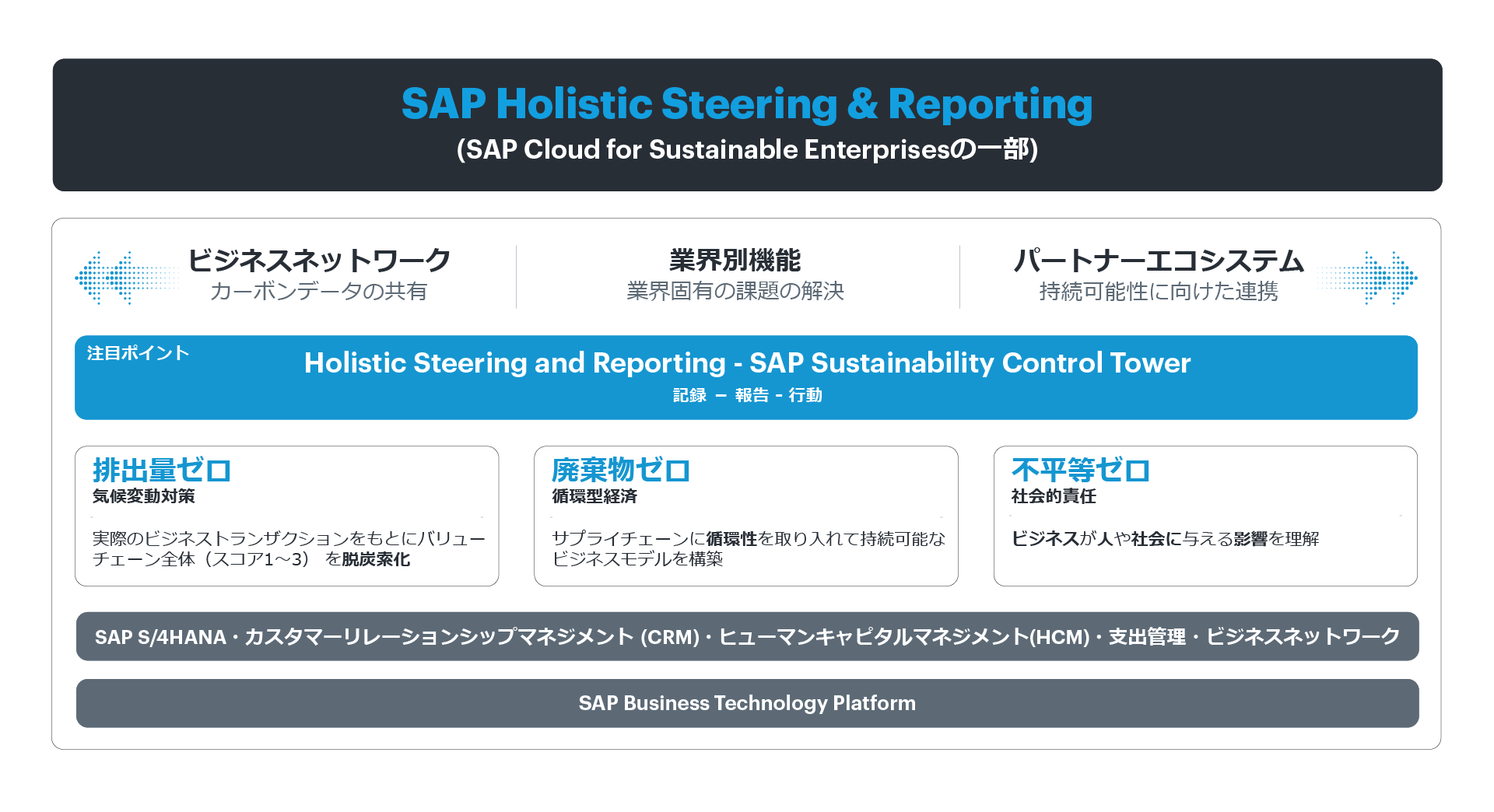This screenshot has width=1494, height=812.
Task: Click 社会的責任 subheading
Action: [x=1054, y=496]
